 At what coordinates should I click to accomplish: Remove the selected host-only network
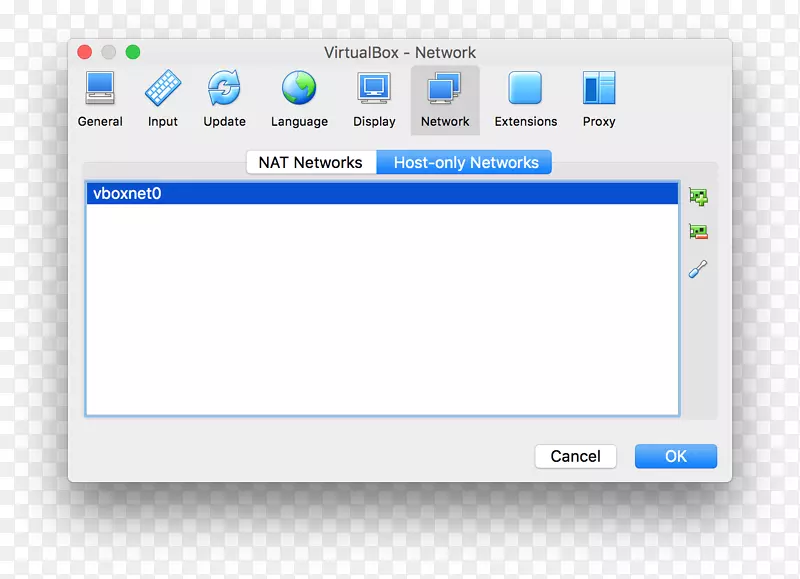pos(698,231)
